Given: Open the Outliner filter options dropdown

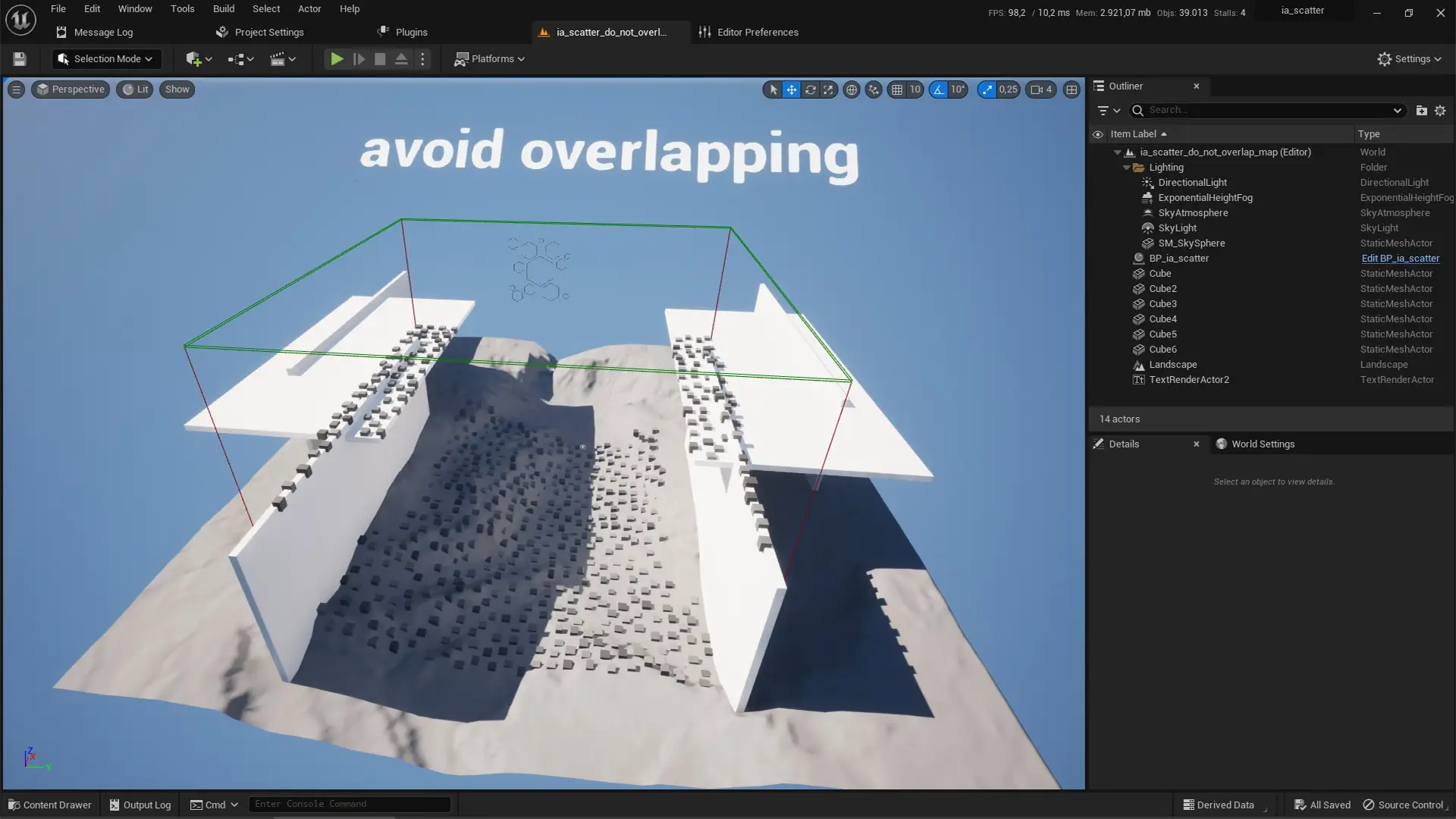Looking at the screenshot, I should (x=1109, y=111).
